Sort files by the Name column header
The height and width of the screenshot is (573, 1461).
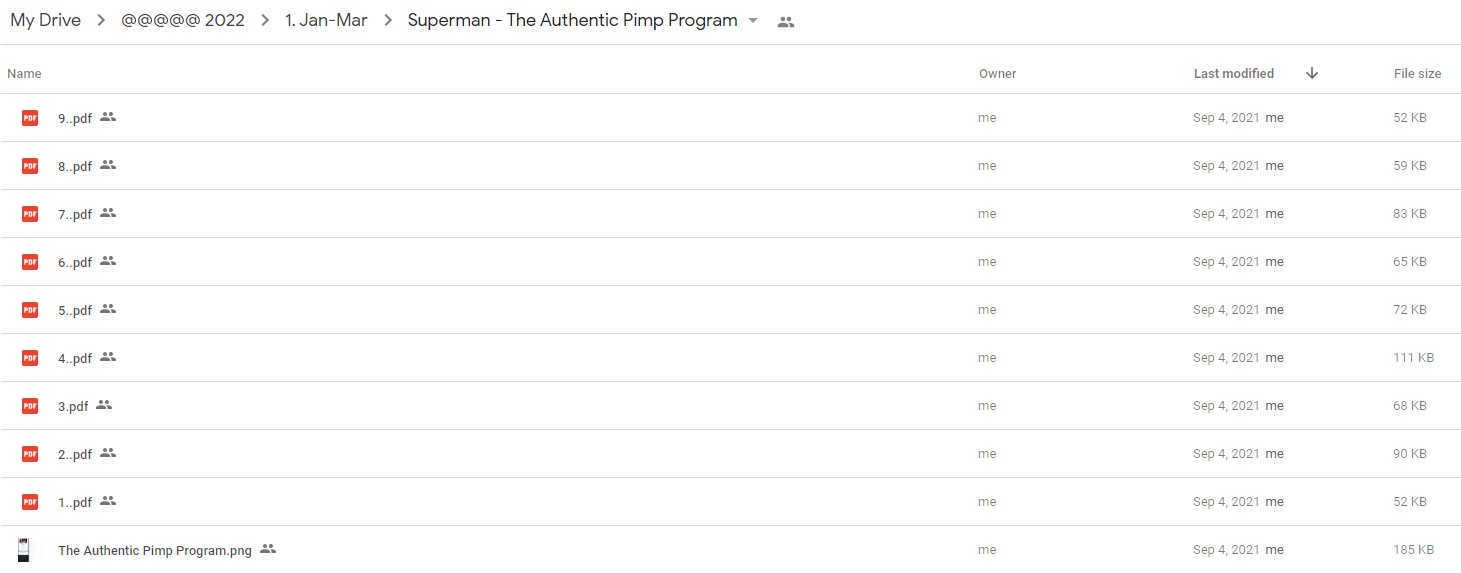(24, 74)
